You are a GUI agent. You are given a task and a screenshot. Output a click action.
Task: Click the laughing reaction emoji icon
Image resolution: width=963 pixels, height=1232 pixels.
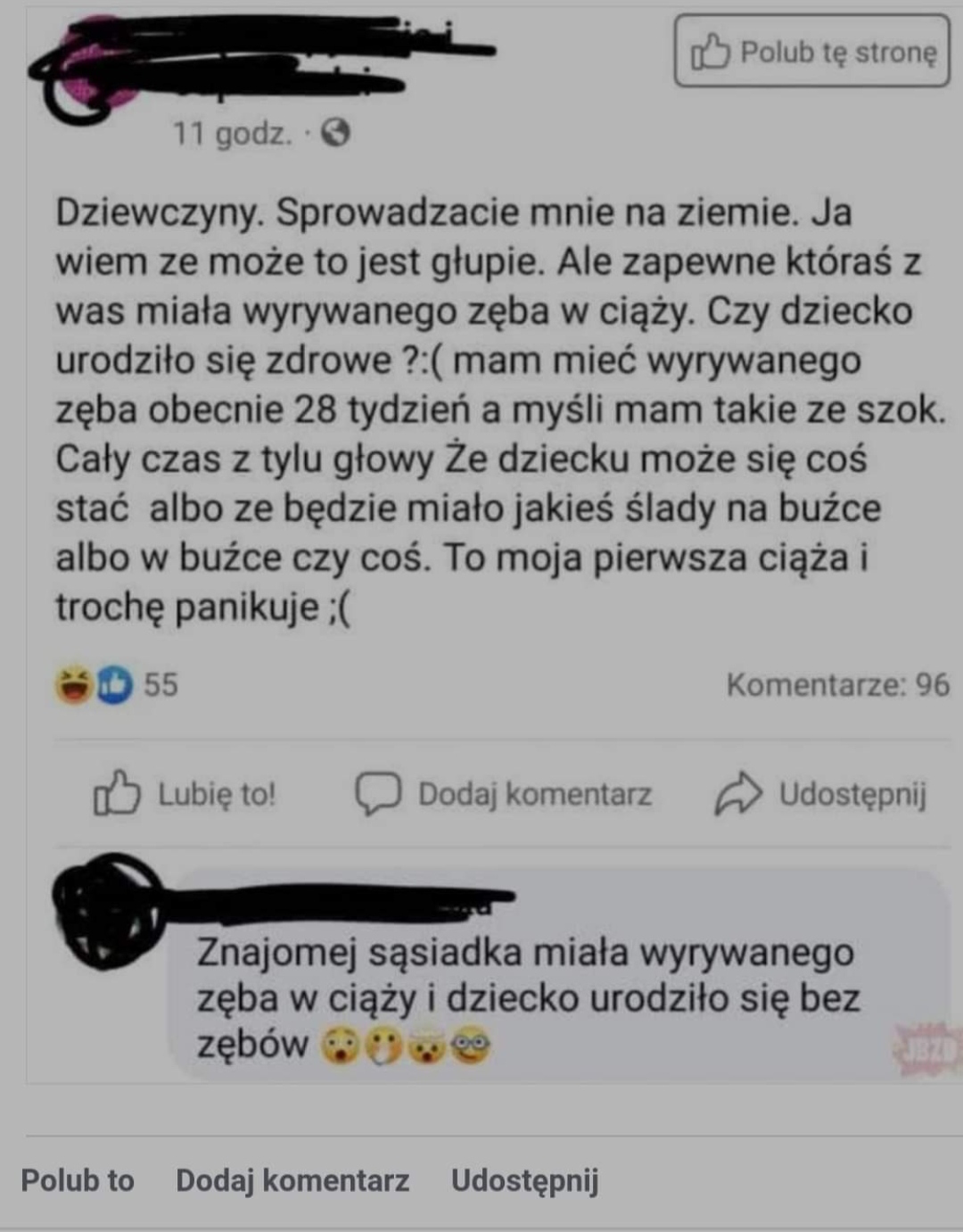(x=75, y=685)
